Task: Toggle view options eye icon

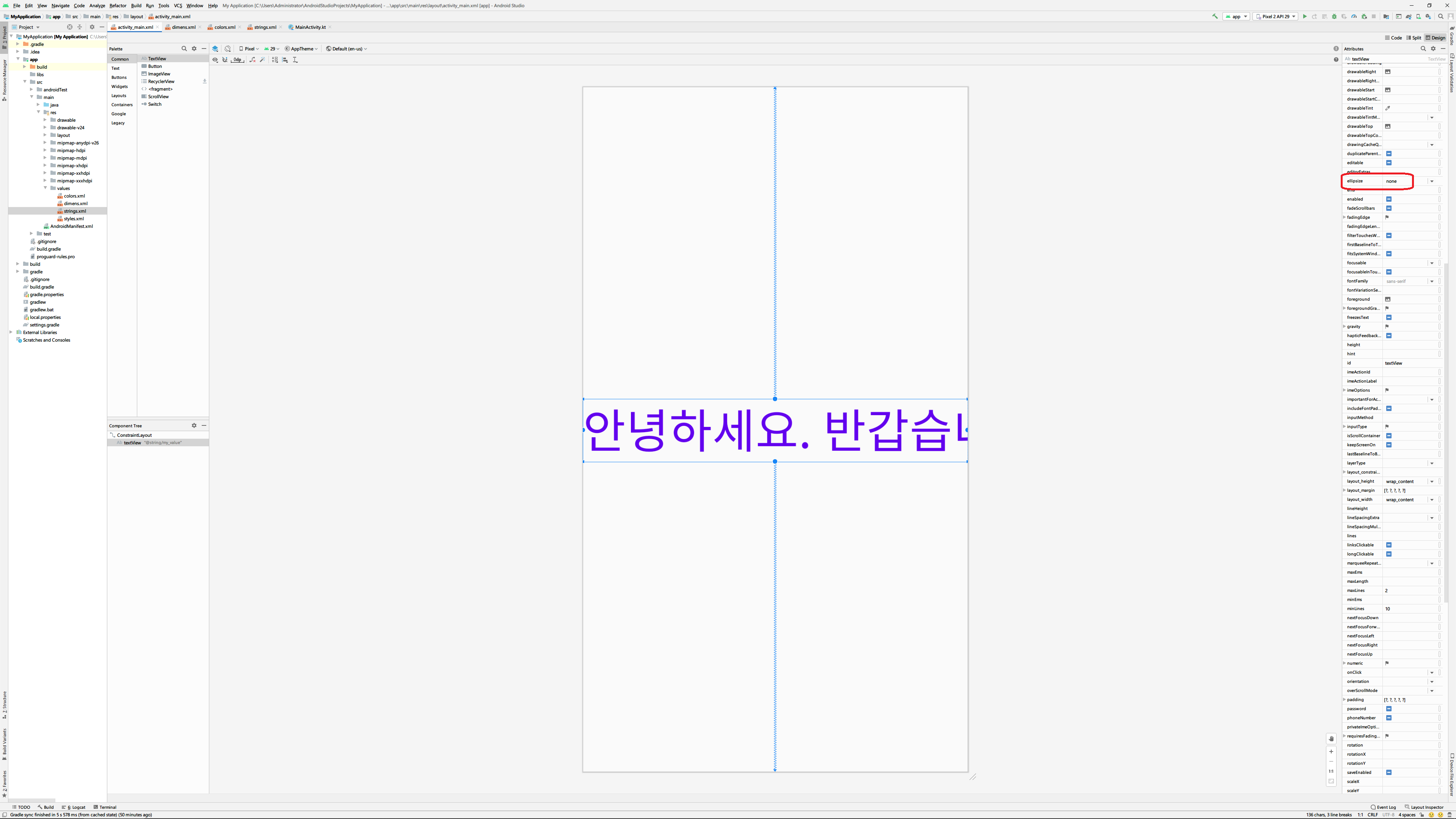Action: pyautogui.click(x=215, y=60)
